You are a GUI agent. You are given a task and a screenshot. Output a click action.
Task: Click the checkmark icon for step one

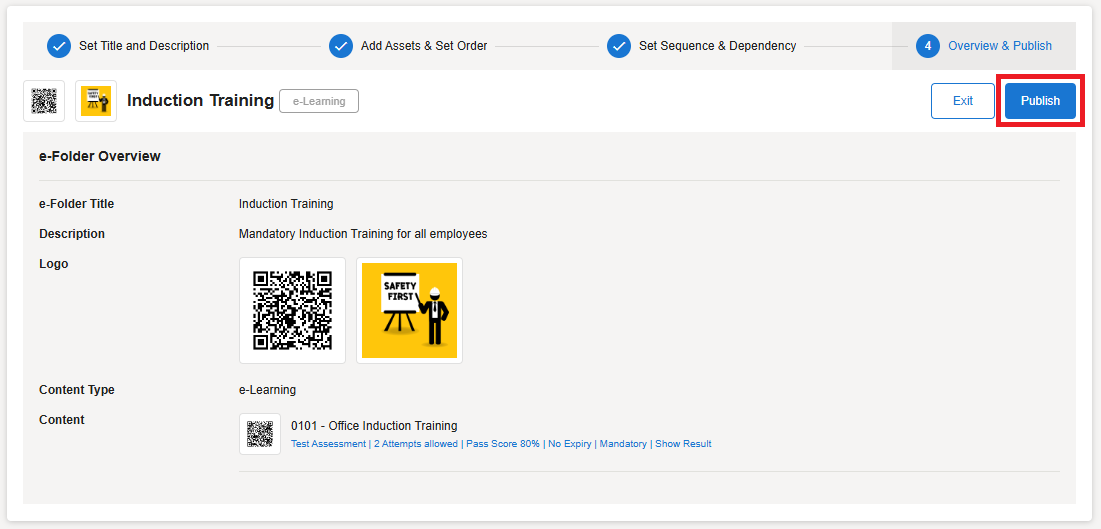coord(59,46)
